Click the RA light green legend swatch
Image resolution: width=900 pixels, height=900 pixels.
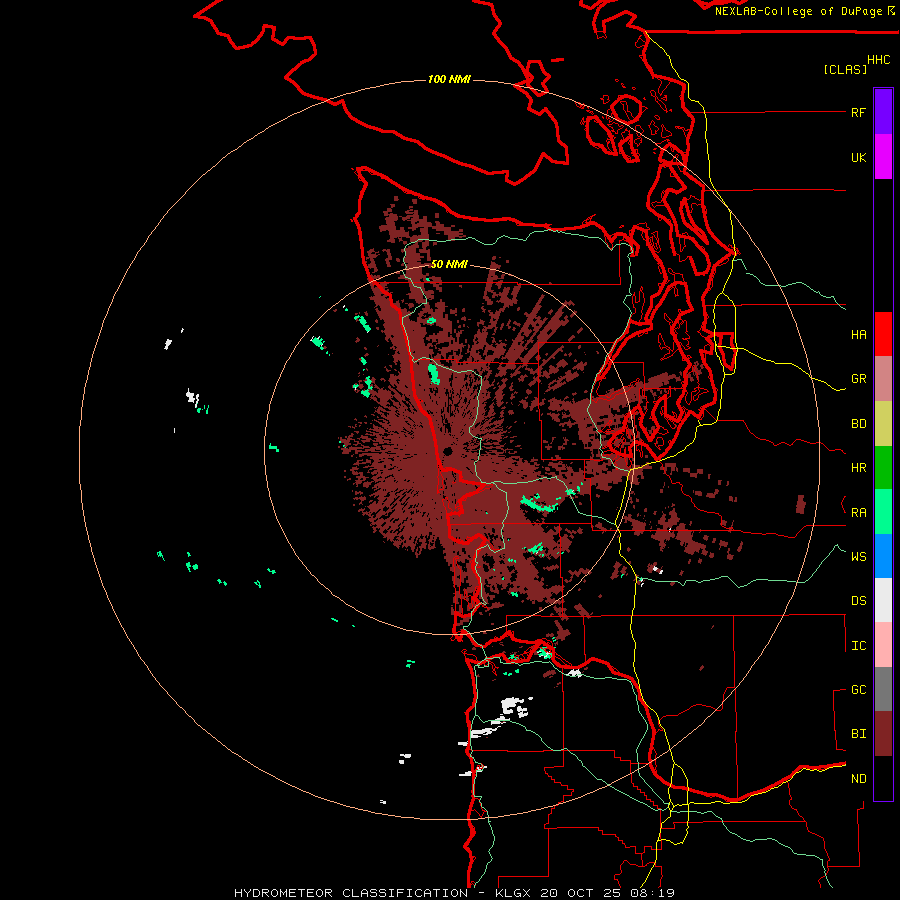883,512
